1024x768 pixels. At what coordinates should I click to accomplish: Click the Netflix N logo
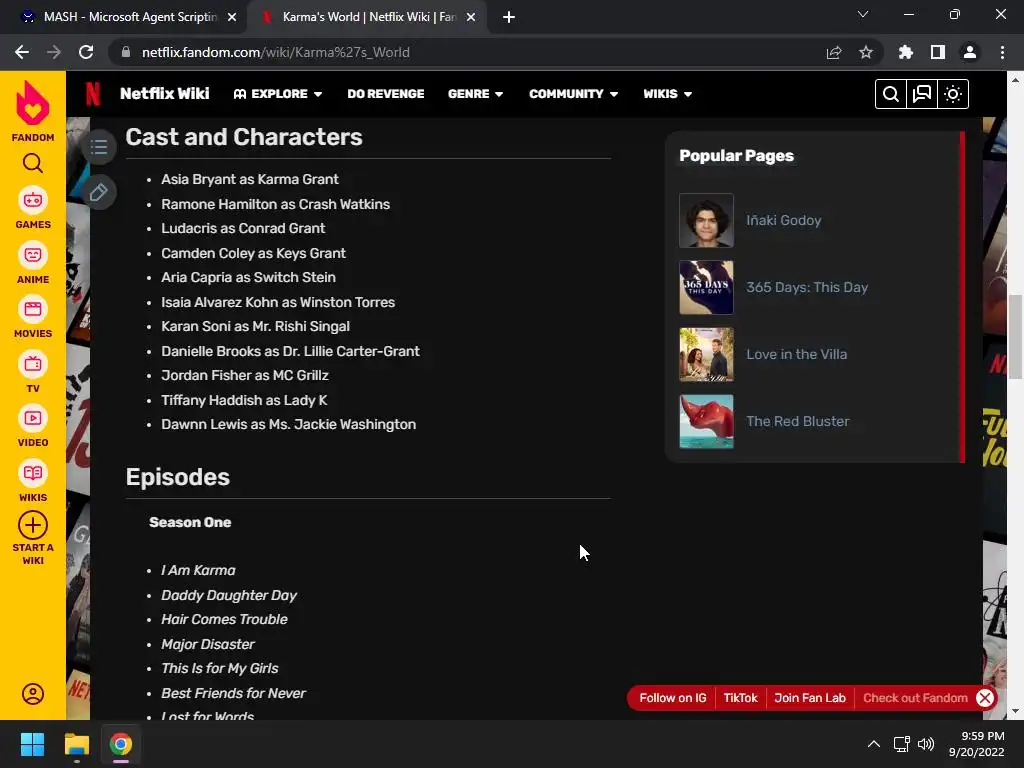pos(93,94)
